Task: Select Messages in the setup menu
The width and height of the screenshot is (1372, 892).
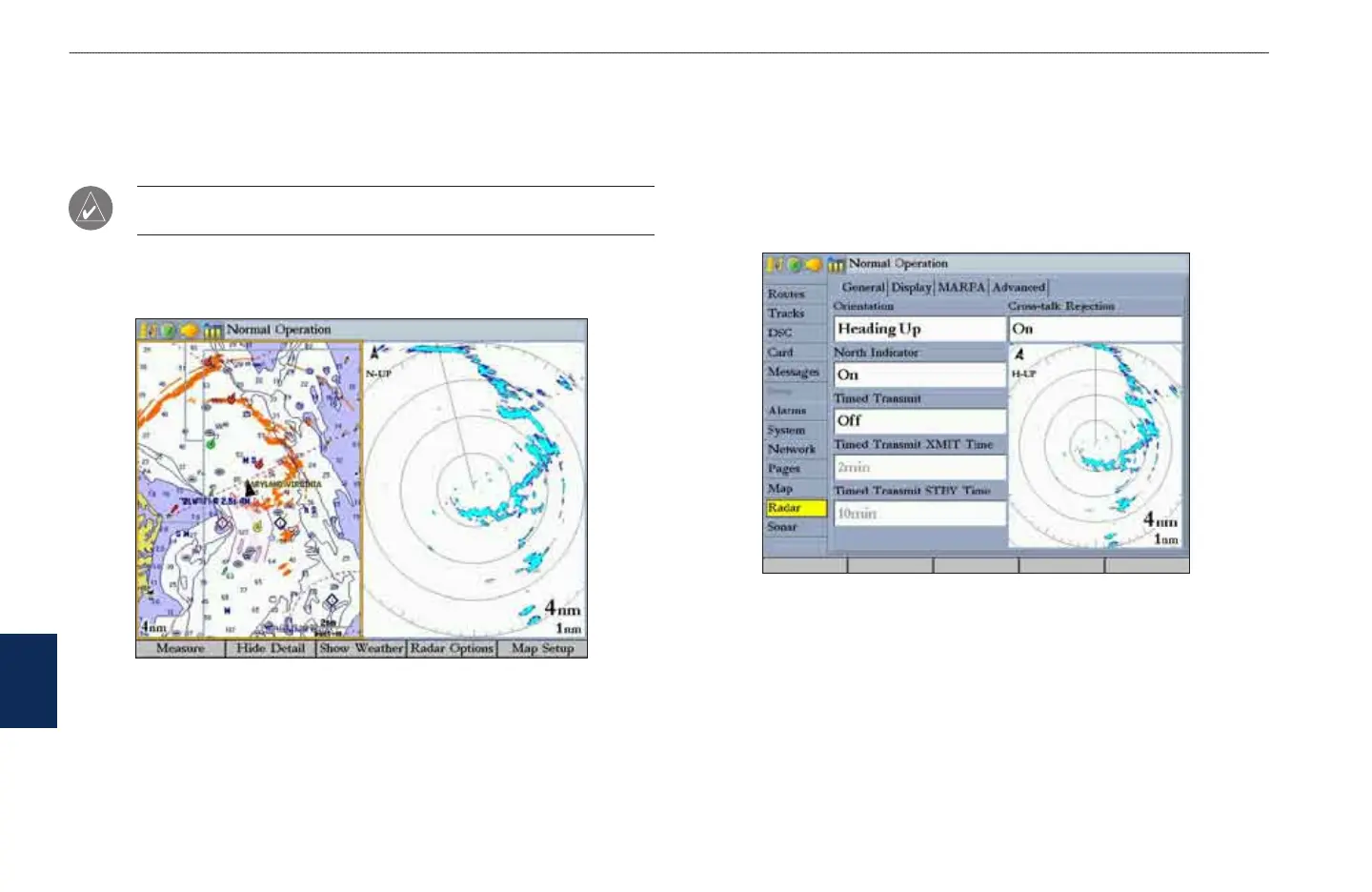Action: (794, 372)
